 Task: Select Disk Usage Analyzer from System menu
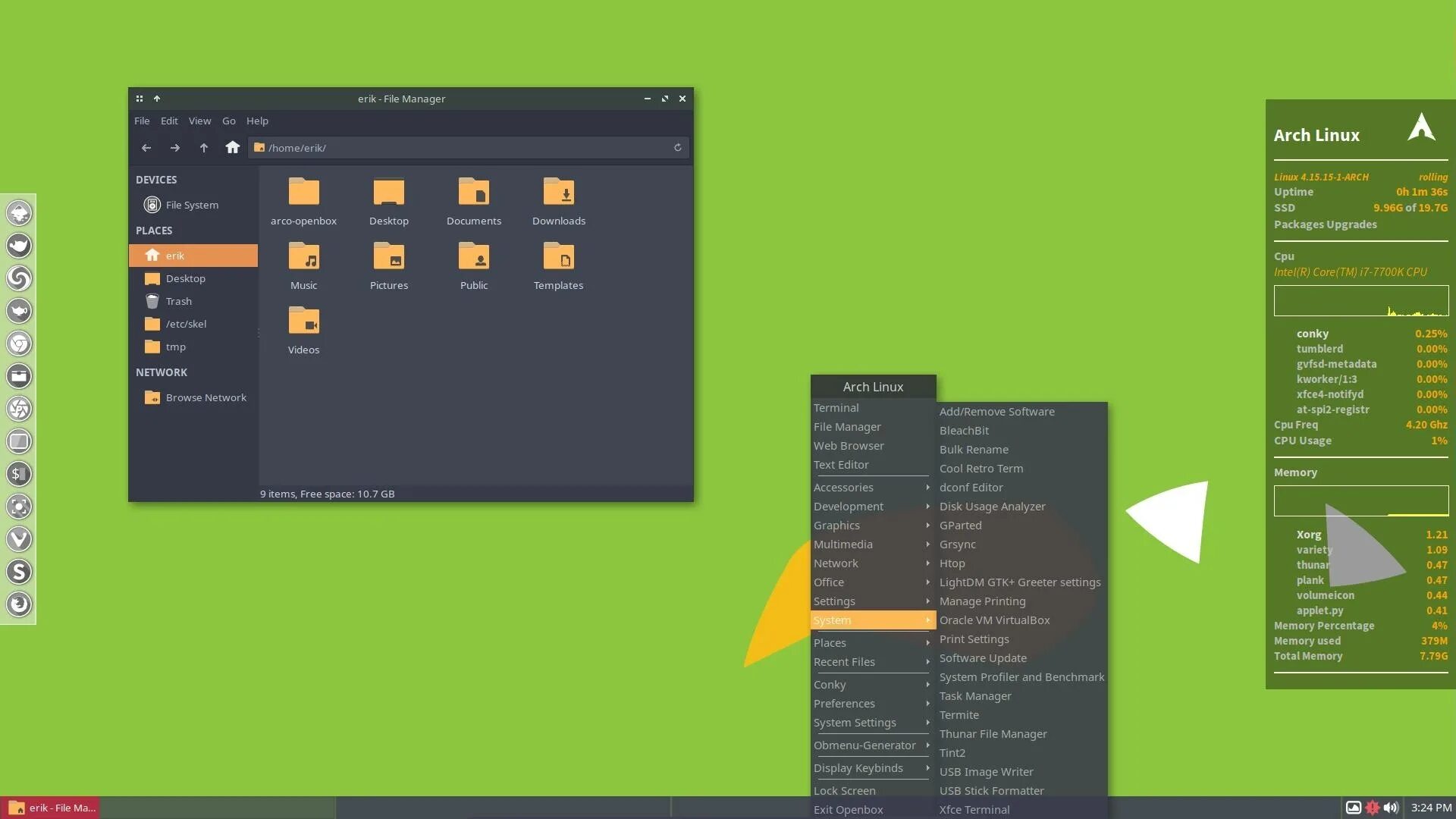point(992,506)
